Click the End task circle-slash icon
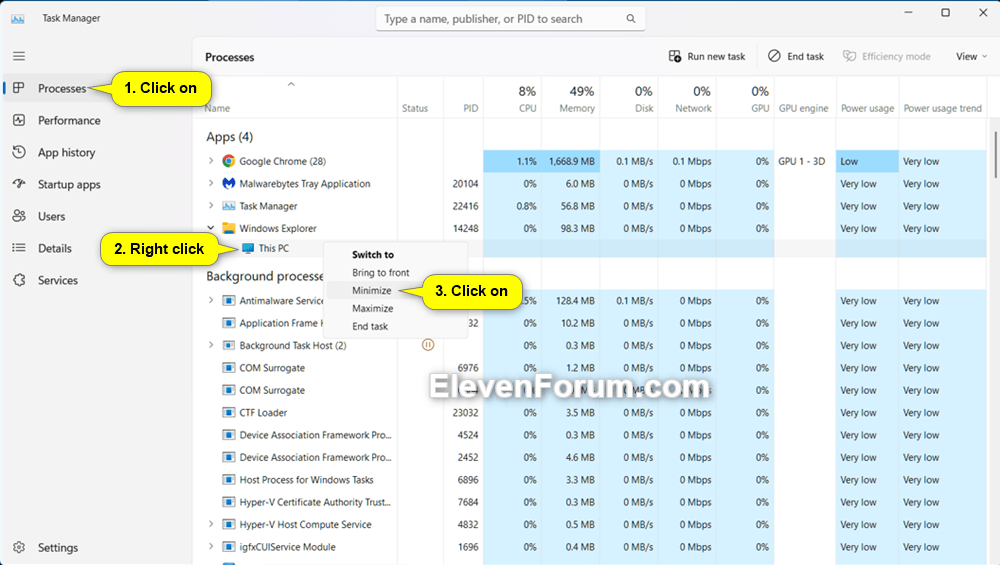Image resolution: width=1000 pixels, height=565 pixels. tap(774, 56)
